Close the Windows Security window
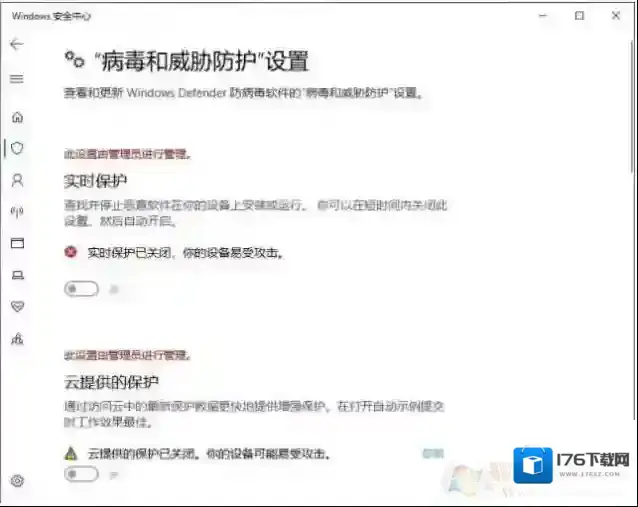The image size is (638, 507). [x=616, y=15]
